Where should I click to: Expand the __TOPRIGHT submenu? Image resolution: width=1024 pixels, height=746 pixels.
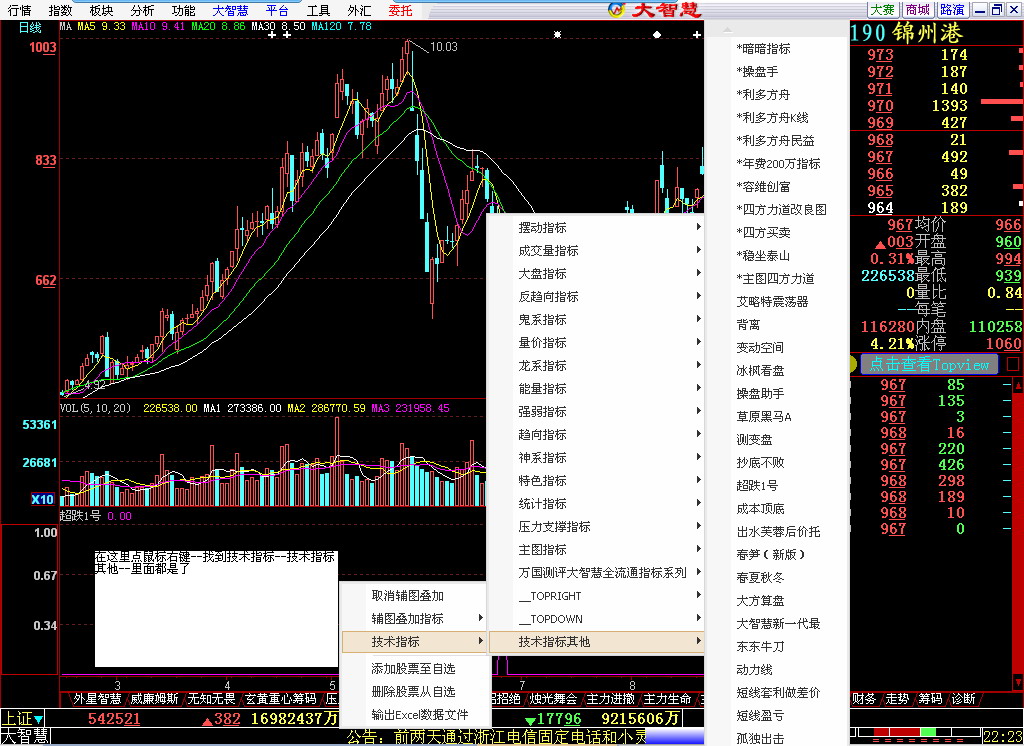(x=596, y=596)
